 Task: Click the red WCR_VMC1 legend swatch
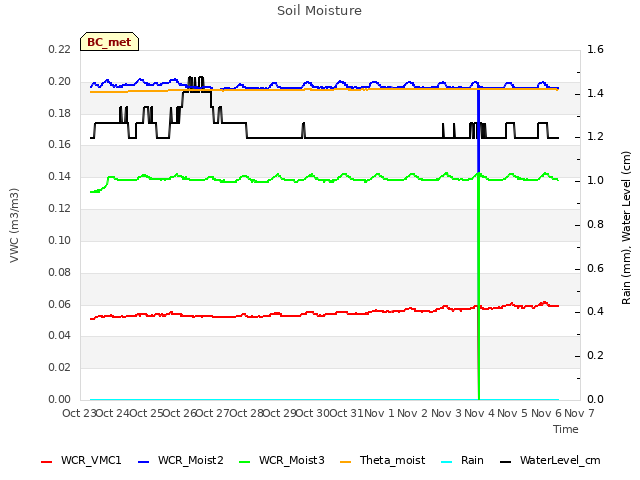[x=47, y=462]
